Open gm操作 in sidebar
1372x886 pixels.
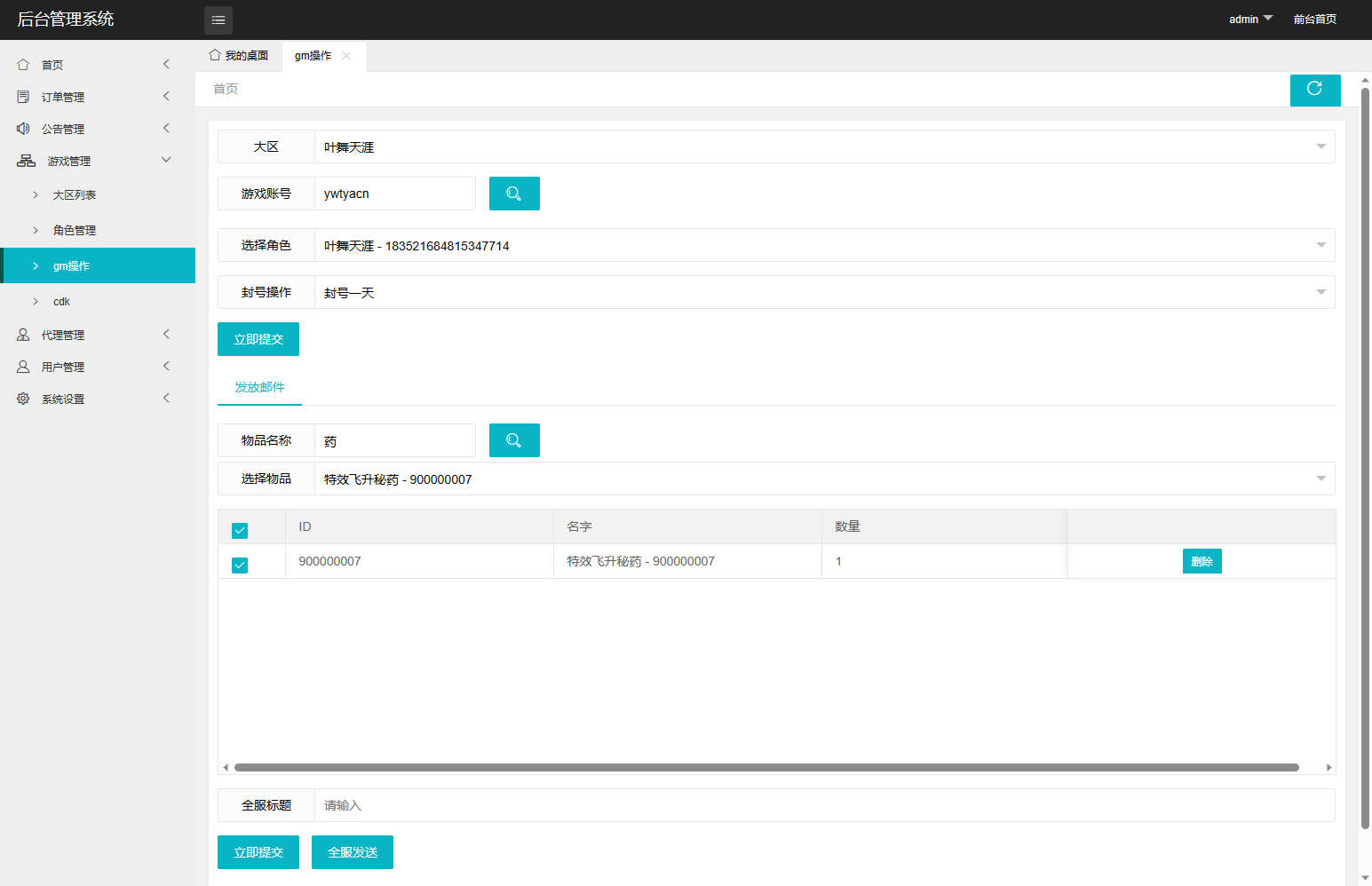point(98,265)
